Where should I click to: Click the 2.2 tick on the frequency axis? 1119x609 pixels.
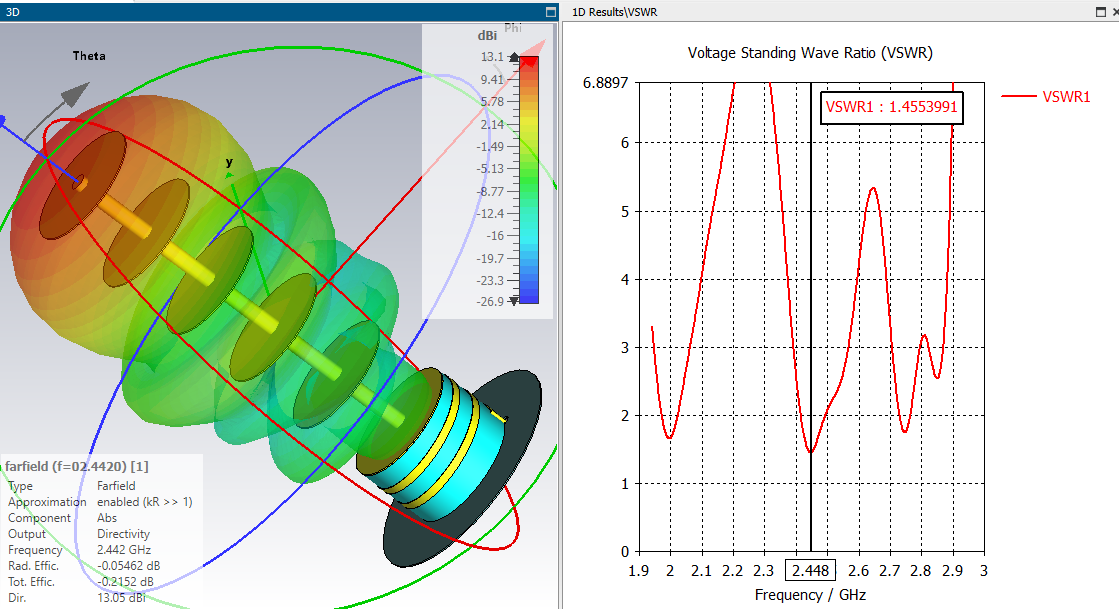pos(732,570)
